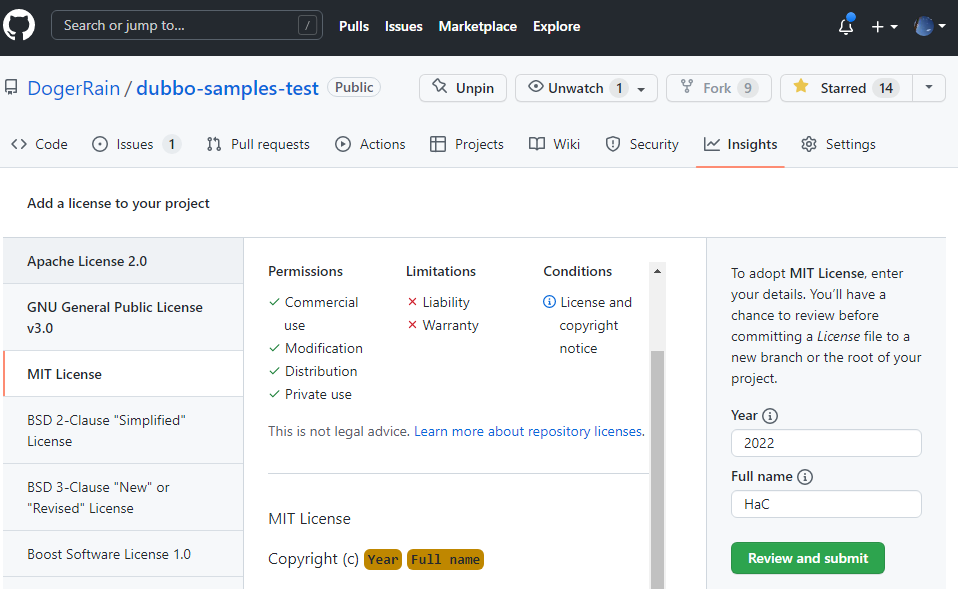The height and width of the screenshot is (589, 958).
Task: Open Learn more about repository licenses link
Action: (x=528, y=431)
